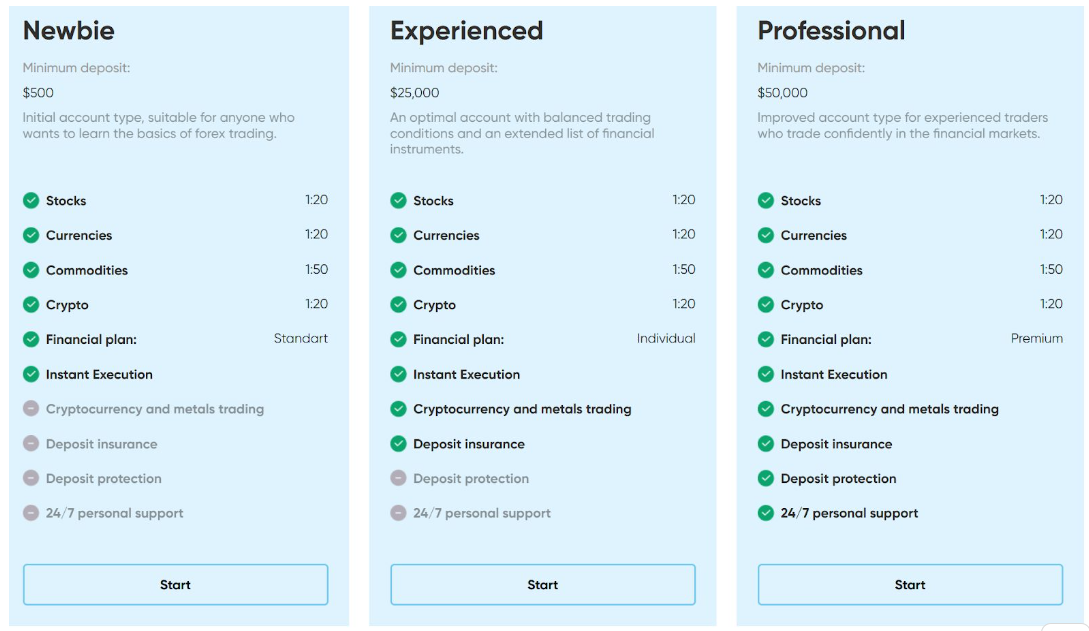Click the Start button under Professional plan
Screen dimensions: 1089x631
[x=910, y=584]
